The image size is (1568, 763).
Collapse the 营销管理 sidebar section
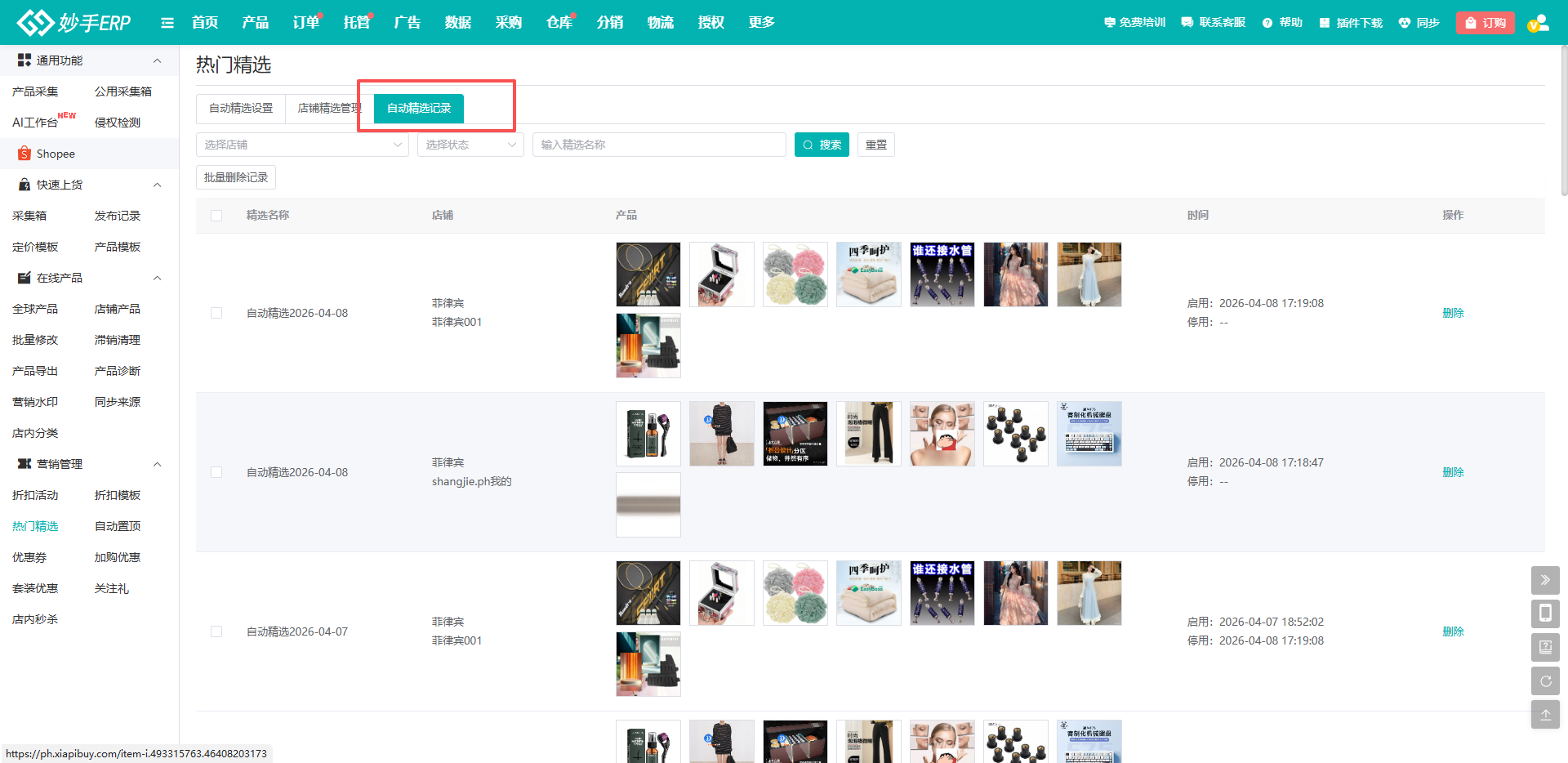coord(158,464)
